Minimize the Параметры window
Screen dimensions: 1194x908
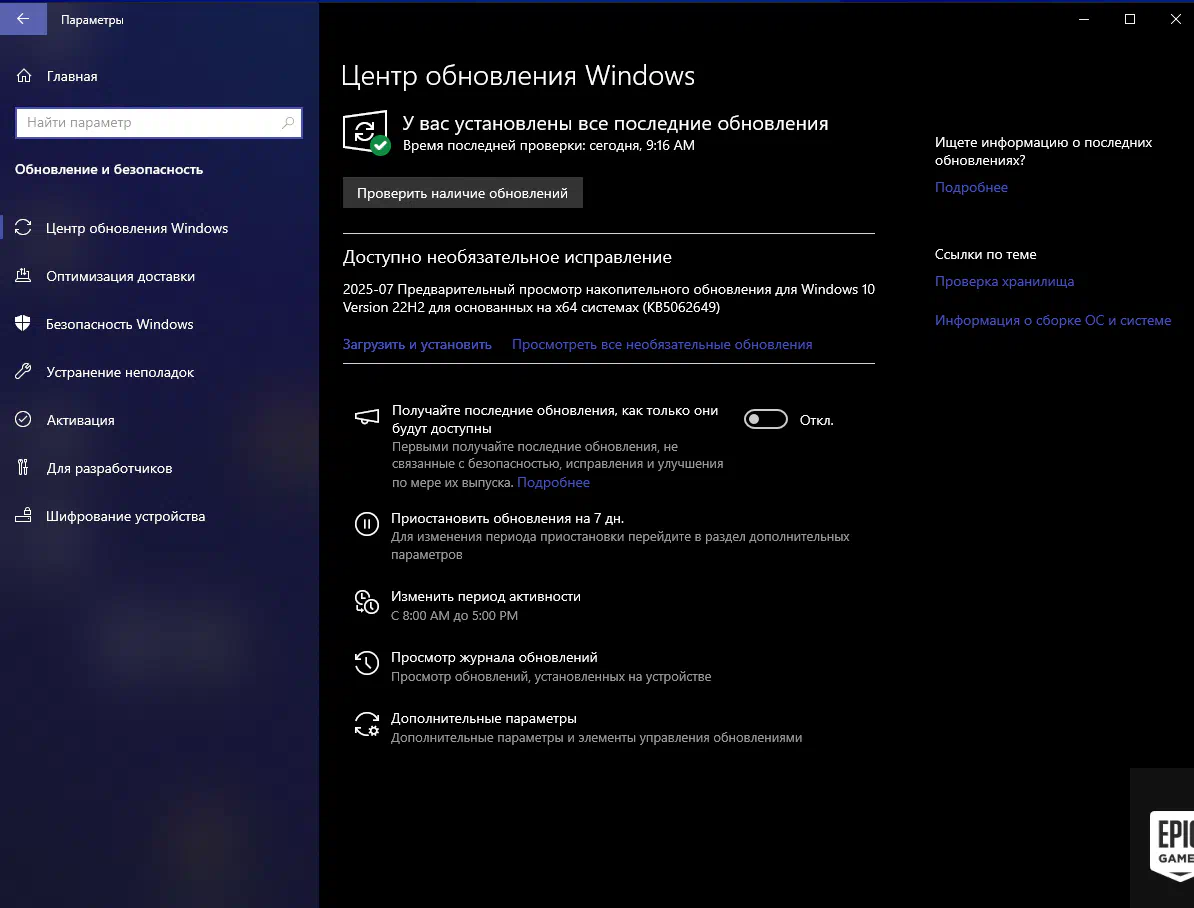click(x=1084, y=19)
